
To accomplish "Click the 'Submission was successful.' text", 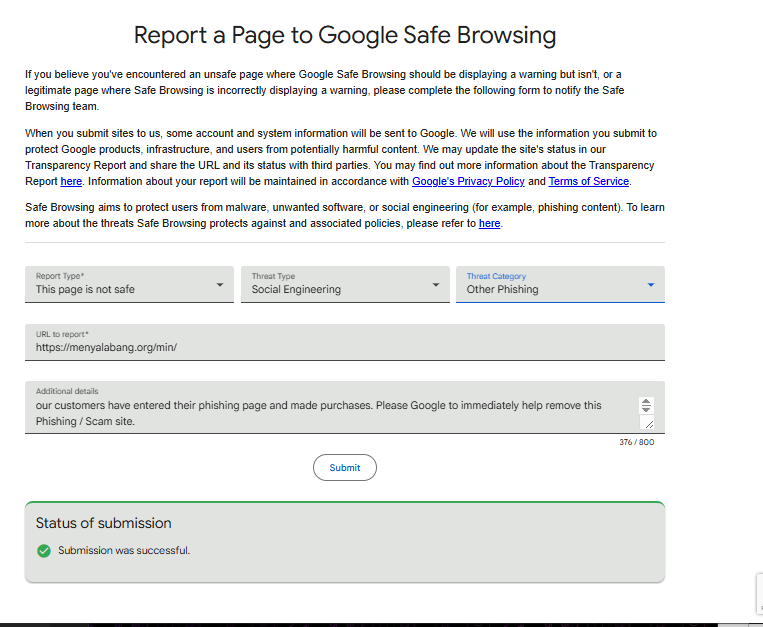I will [x=124, y=550].
